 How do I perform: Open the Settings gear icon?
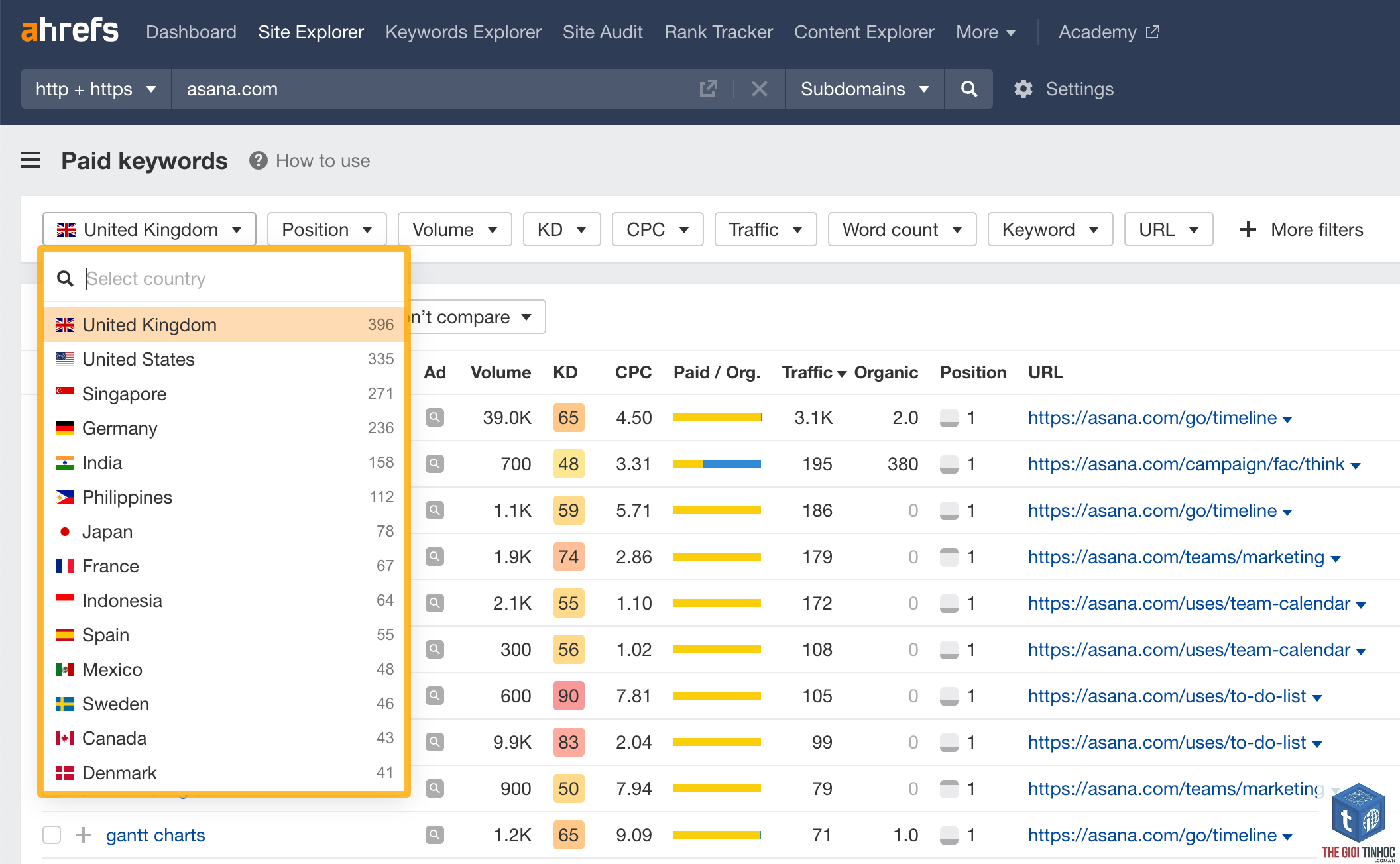pos(1023,89)
